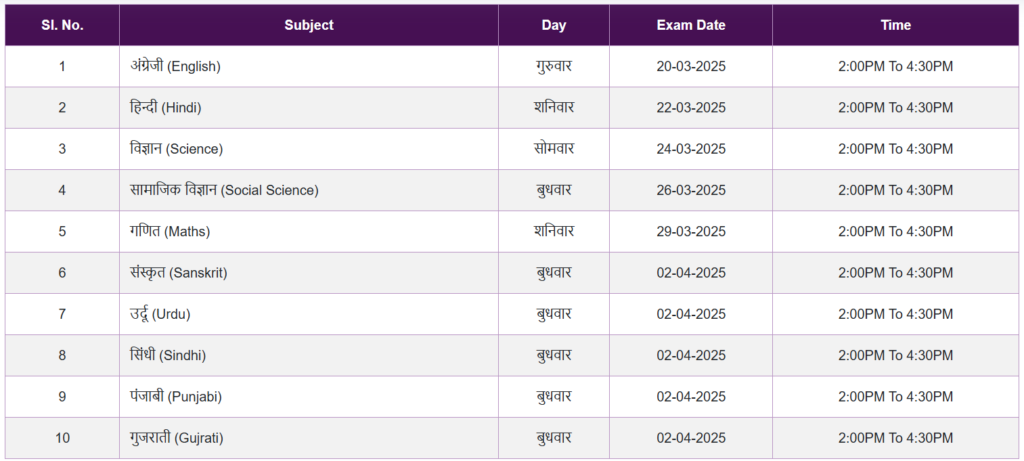Select the Maths subject cell
Image resolution: width=1024 pixels, height=461 pixels.
tap(309, 231)
